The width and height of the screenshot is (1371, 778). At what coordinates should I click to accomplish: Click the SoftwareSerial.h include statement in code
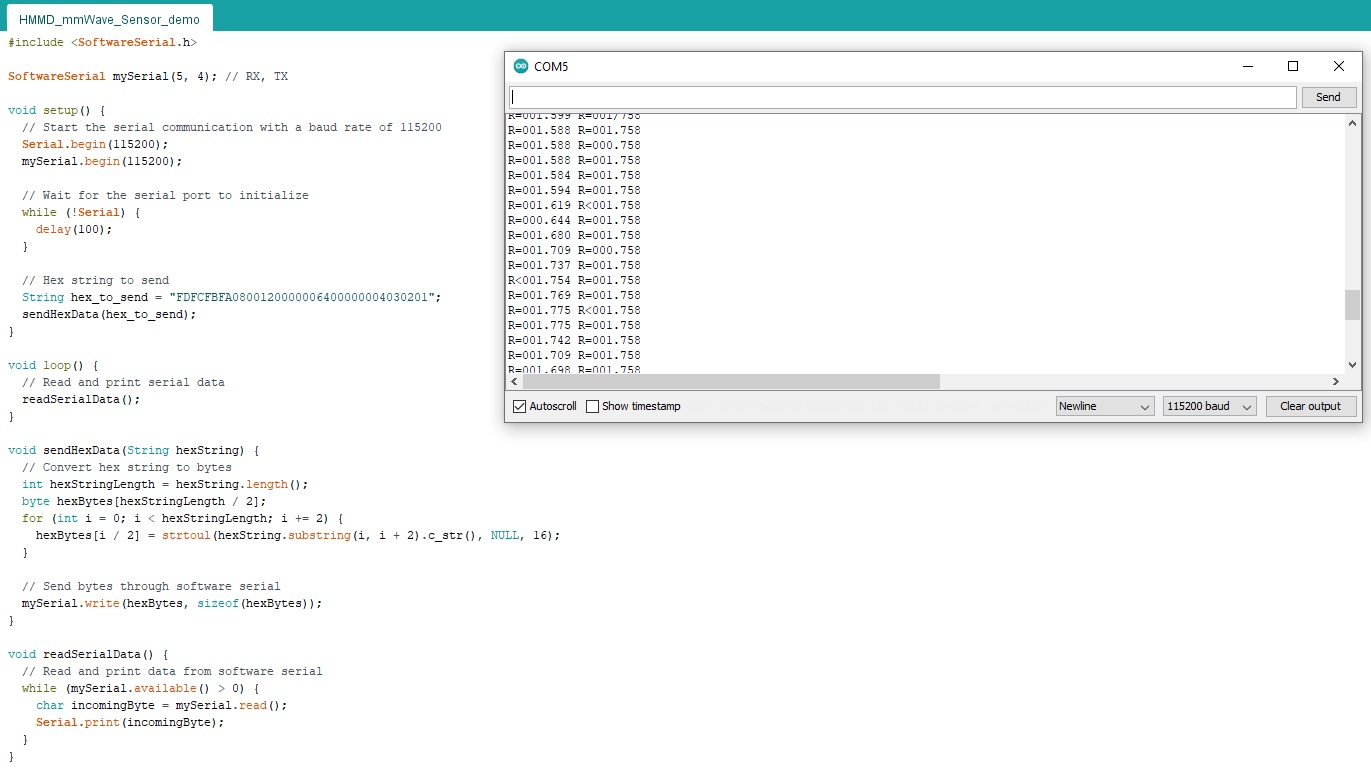[x=100, y=42]
